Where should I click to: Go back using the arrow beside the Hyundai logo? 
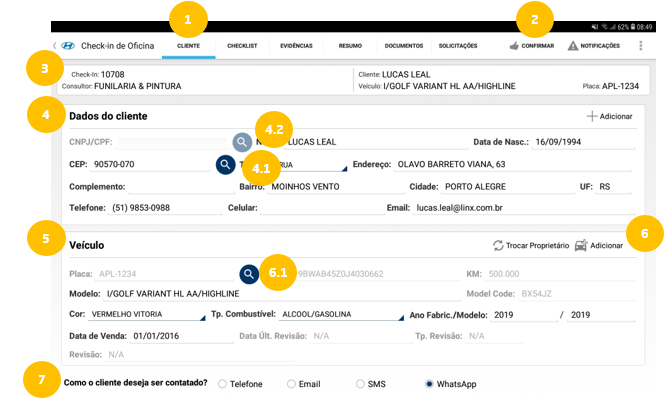tap(54, 46)
